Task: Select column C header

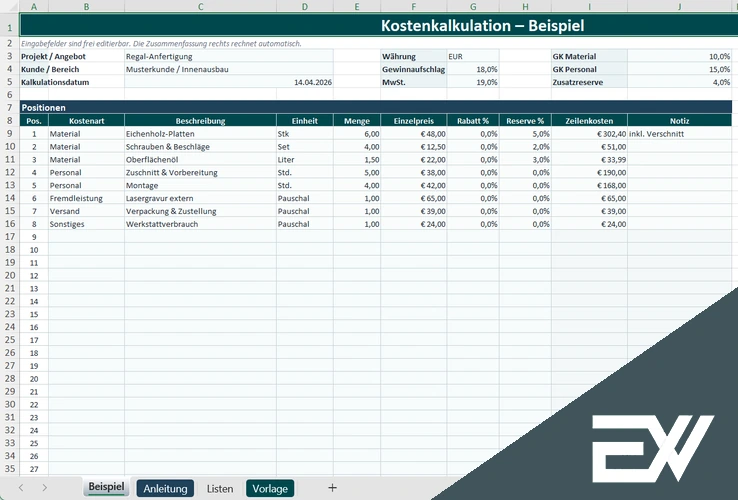Action: [x=200, y=7]
